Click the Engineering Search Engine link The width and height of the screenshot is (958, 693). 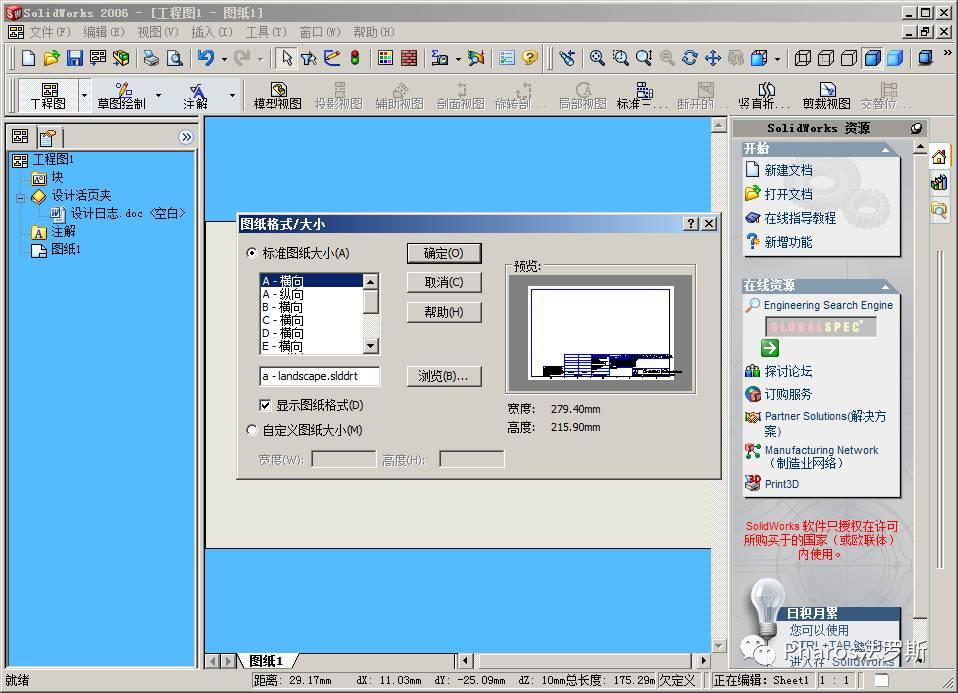(x=828, y=305)
